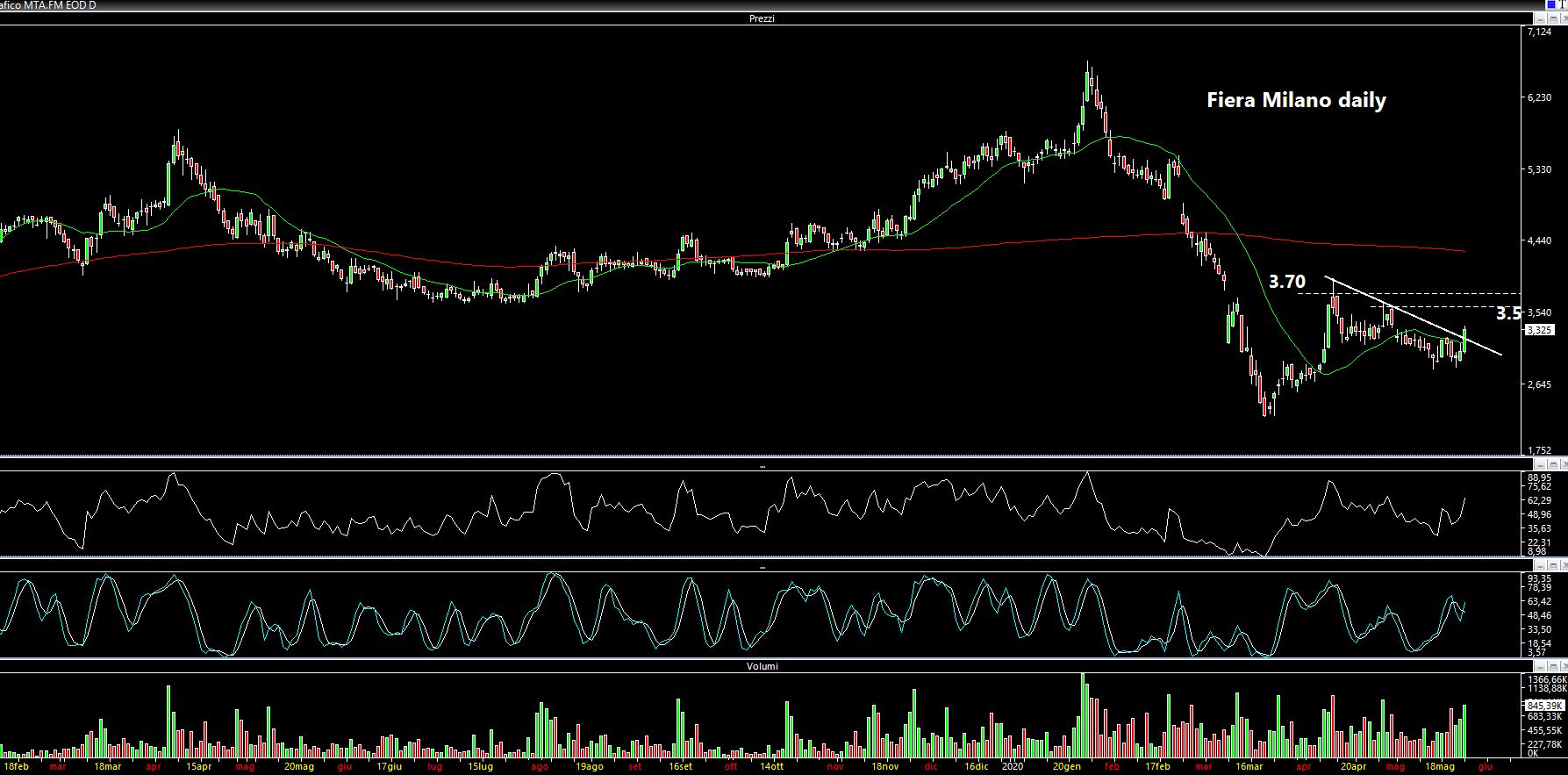Click the 93,35 stochastic axis value
Image resolution: width=1568 pixels, height=775 pixels.
[1539, 579]
